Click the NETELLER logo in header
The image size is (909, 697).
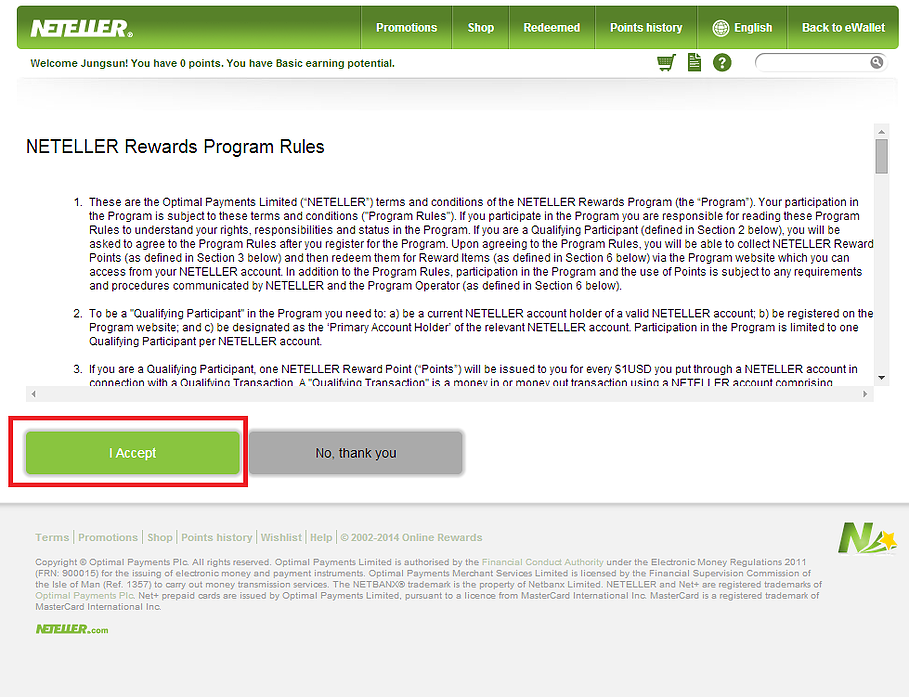click(x=82, y=28)
